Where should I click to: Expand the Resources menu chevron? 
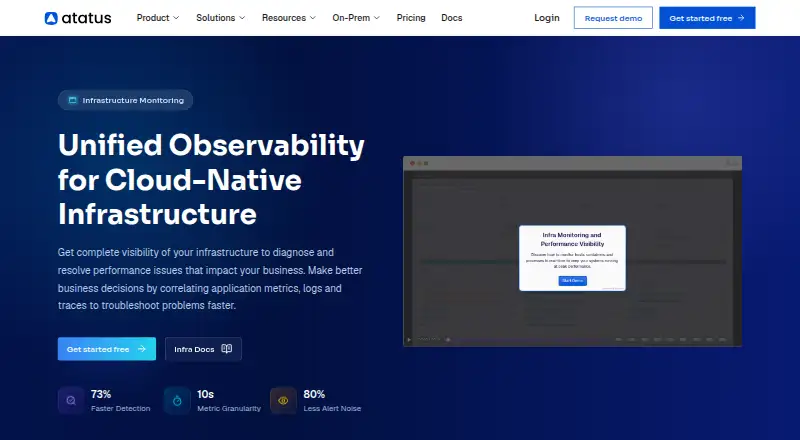coord(313,18)
